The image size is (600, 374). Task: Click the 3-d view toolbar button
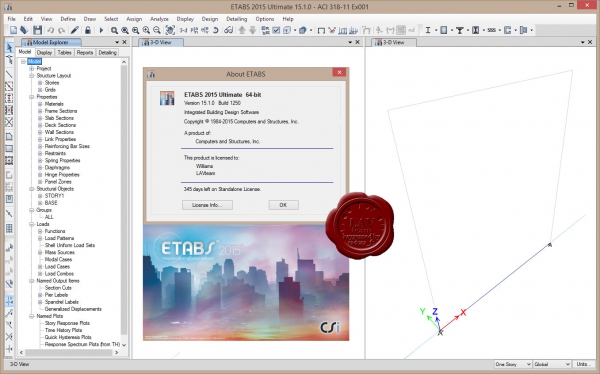[183, 30]
